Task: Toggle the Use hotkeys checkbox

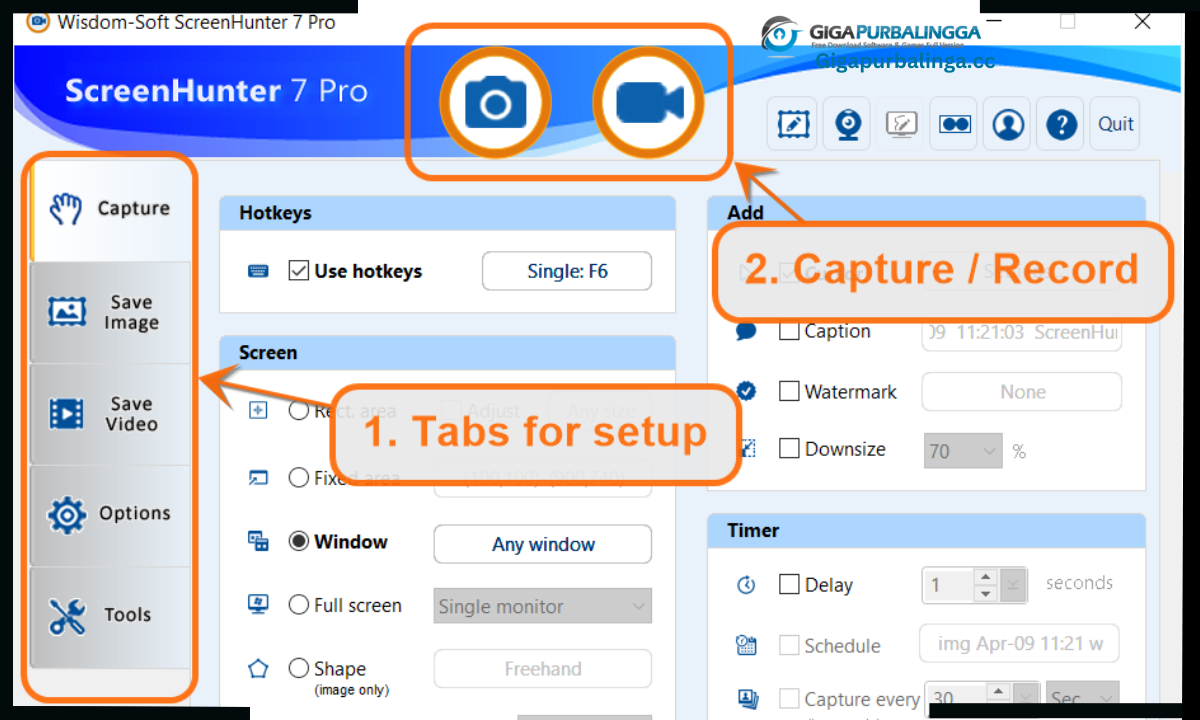Action: point(298,271)
